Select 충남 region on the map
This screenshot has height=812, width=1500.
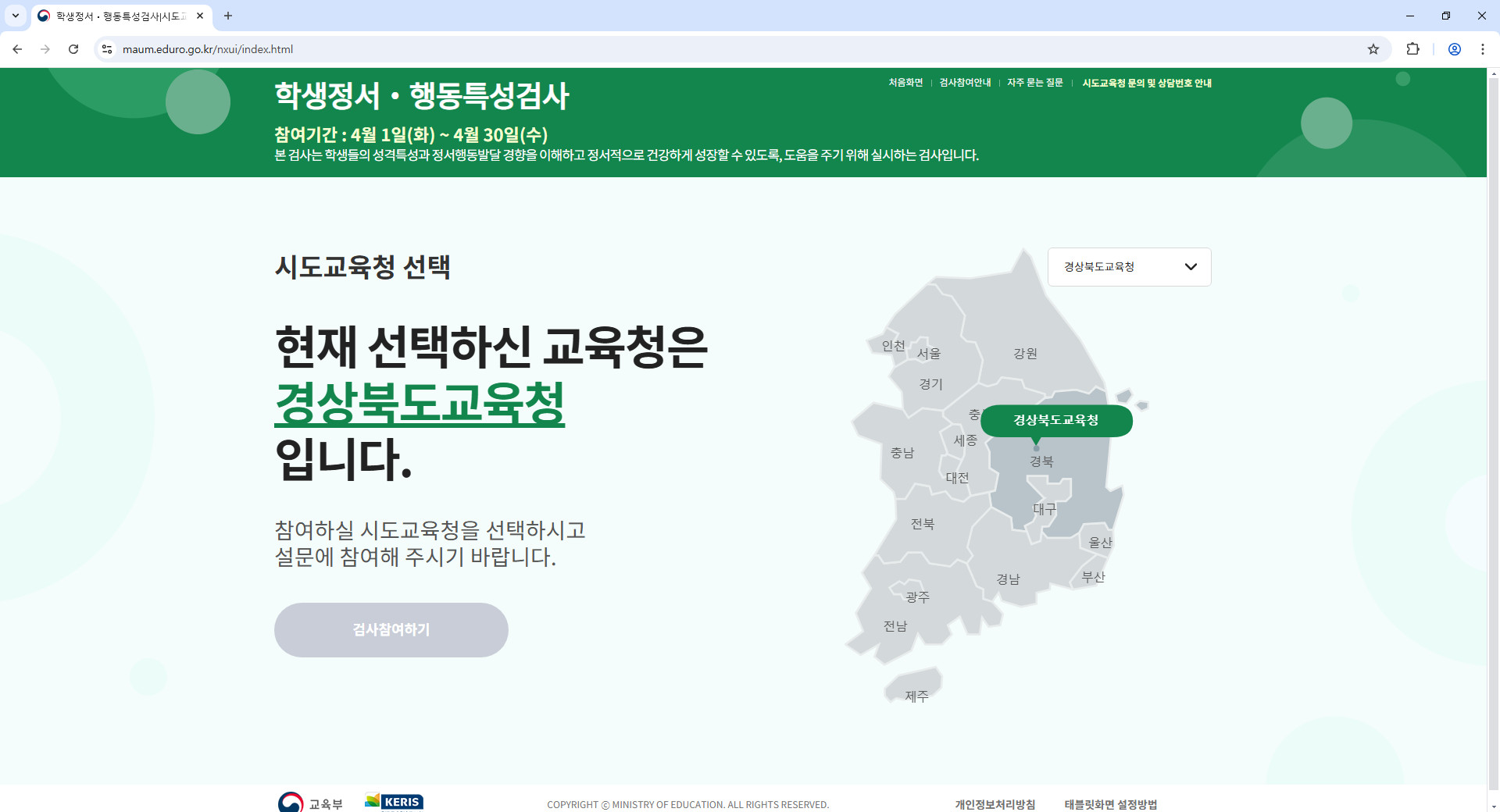click(902, 453)
